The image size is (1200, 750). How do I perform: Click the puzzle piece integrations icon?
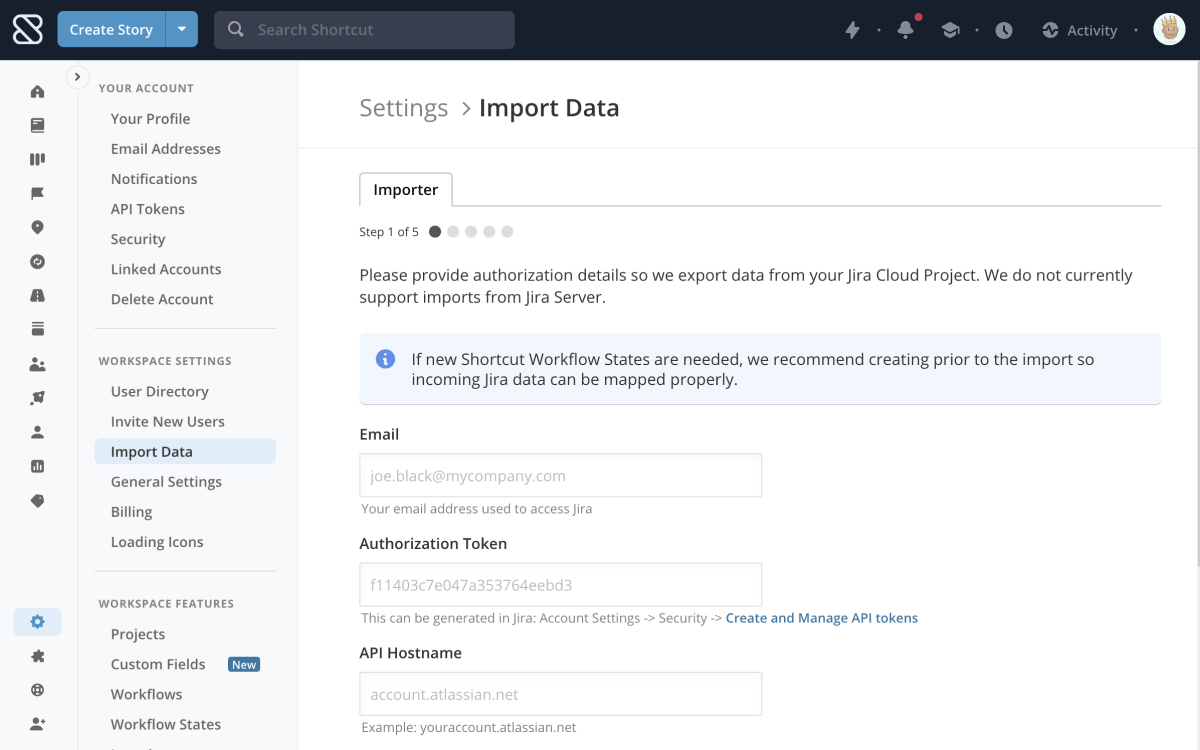(x=38, y=656)
